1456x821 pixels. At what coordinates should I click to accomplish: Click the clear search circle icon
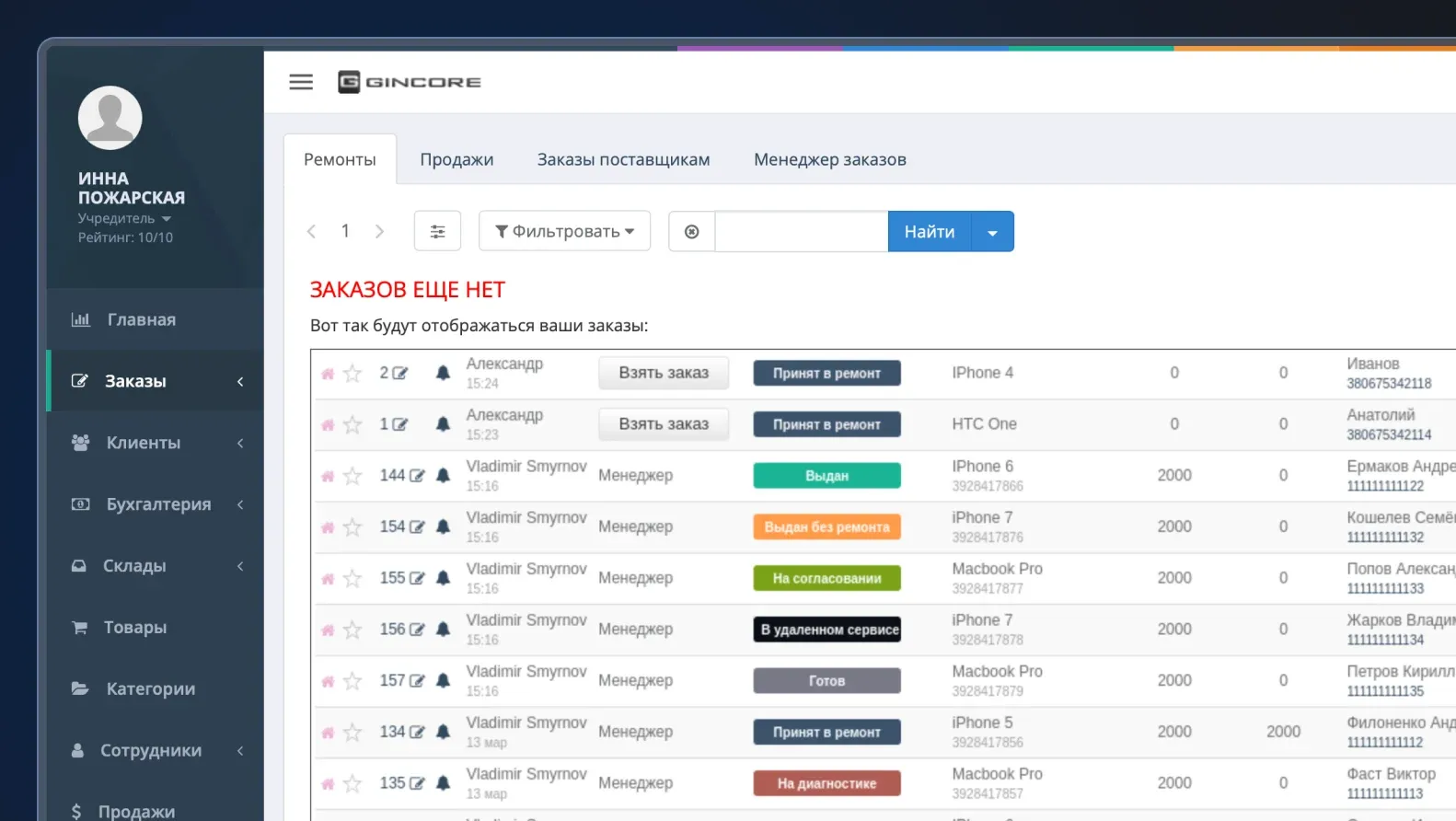pos(691,231)
